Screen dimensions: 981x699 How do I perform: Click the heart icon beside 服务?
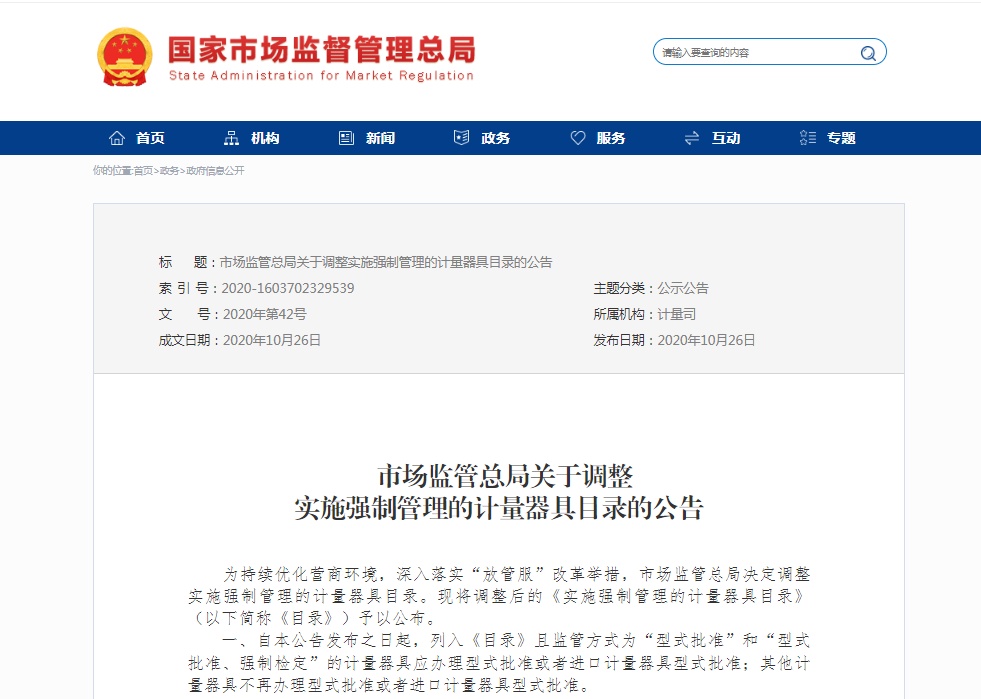click(x=577, y=138)
